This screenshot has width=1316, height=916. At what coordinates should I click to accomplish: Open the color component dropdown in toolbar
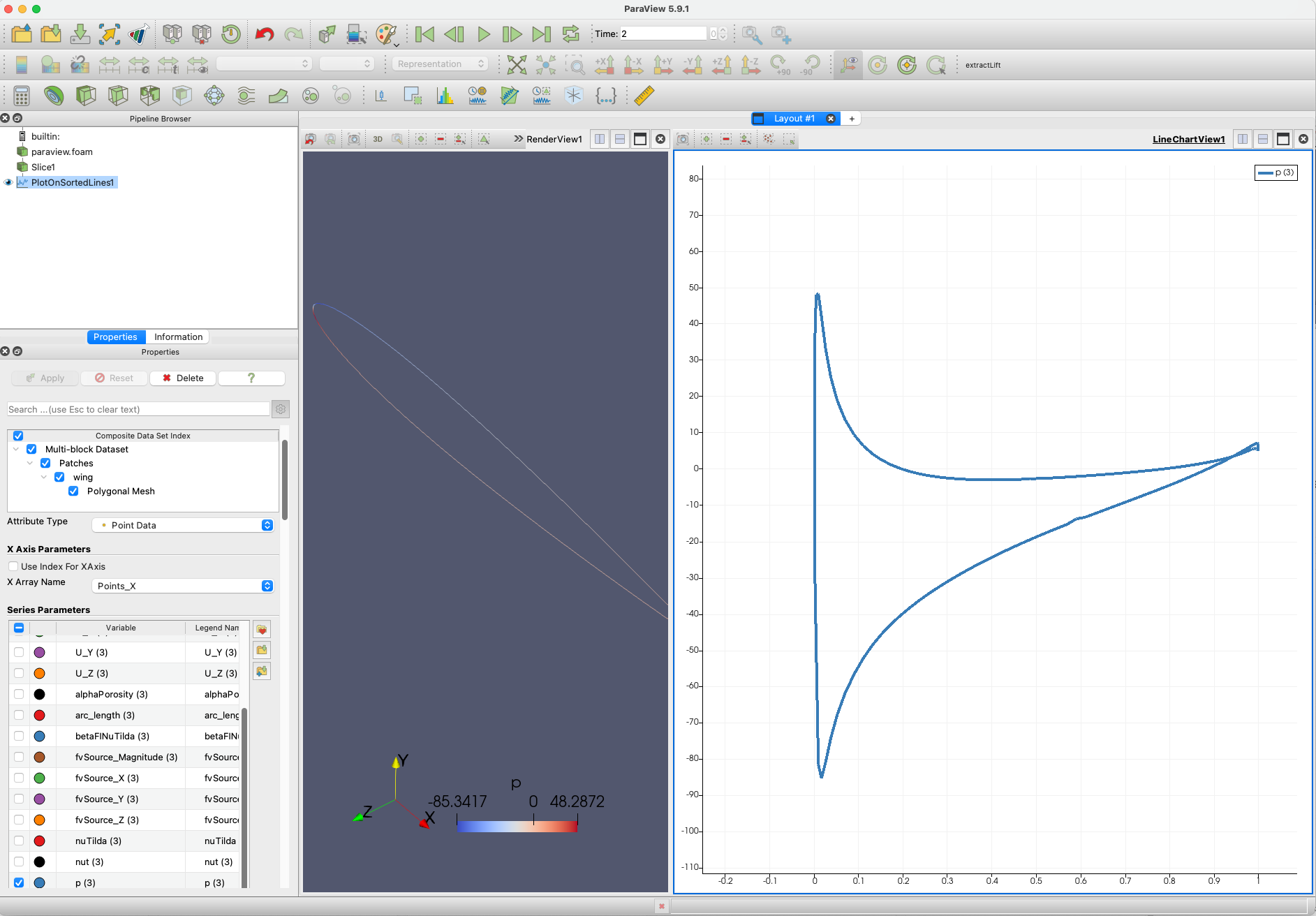(x=347, y=64)
